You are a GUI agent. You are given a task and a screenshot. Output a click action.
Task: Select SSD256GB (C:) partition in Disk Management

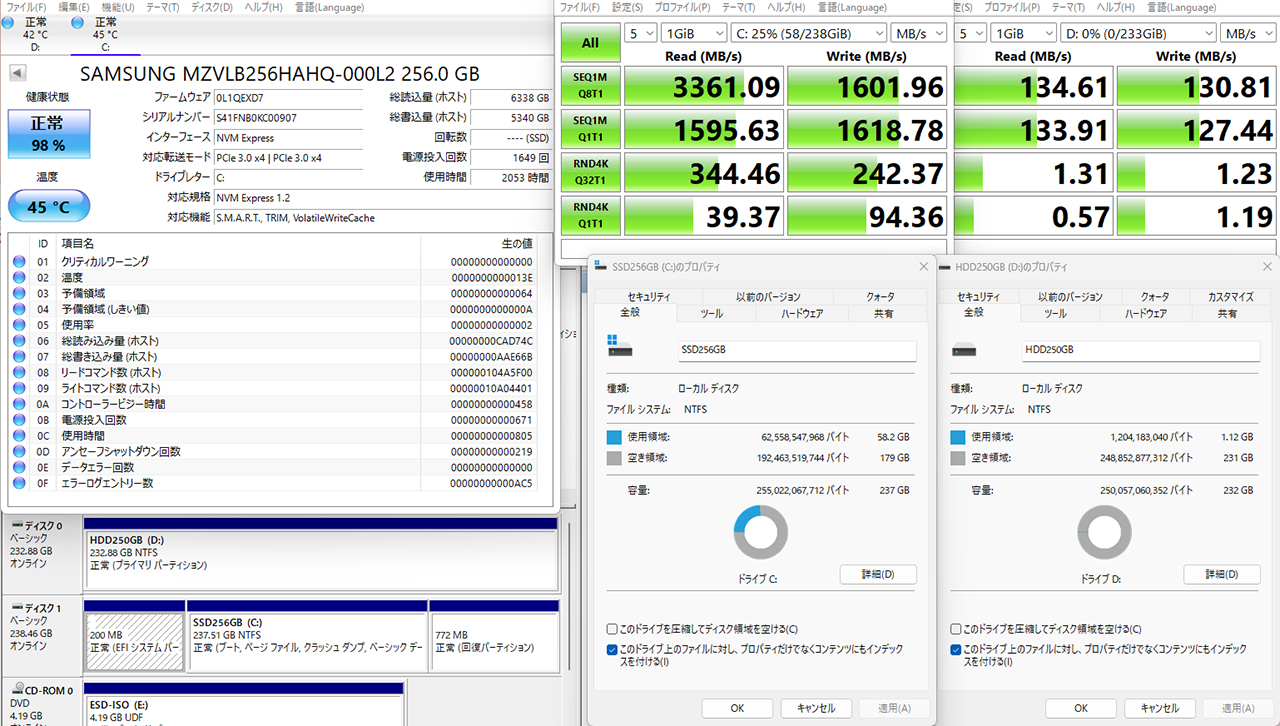tap(307, 635)
